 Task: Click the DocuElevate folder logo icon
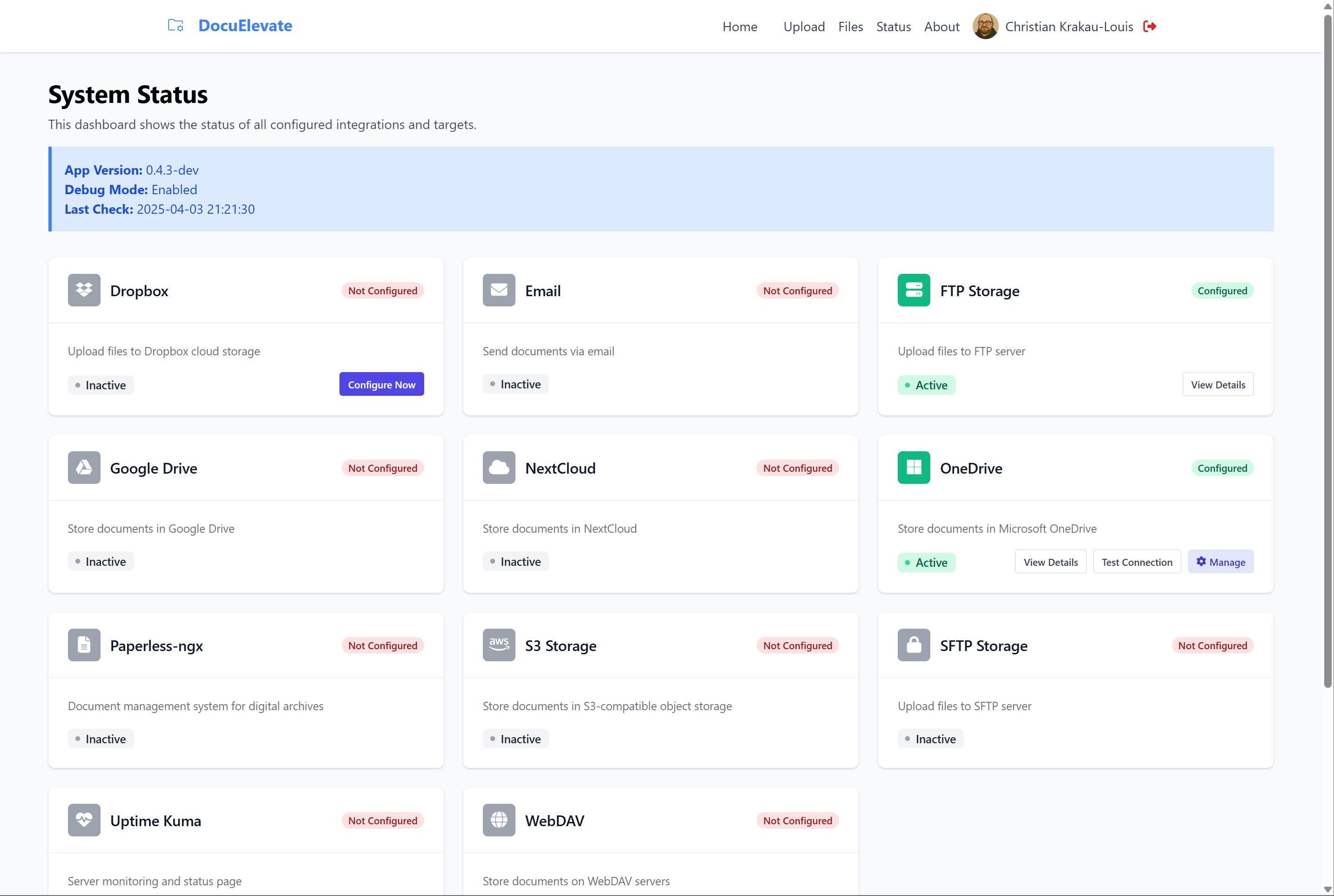[176, 26]
